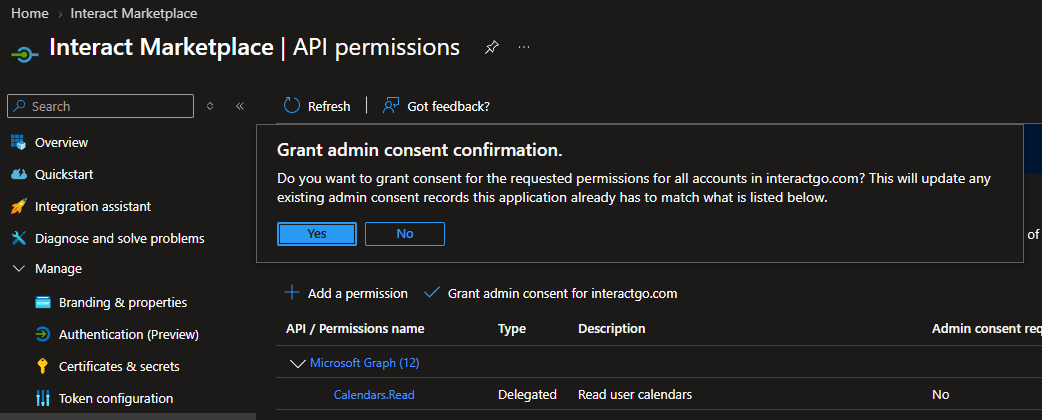Open Diagnose and solve problems
Viewport: 1042px width, 420px height.
(120, 239)
